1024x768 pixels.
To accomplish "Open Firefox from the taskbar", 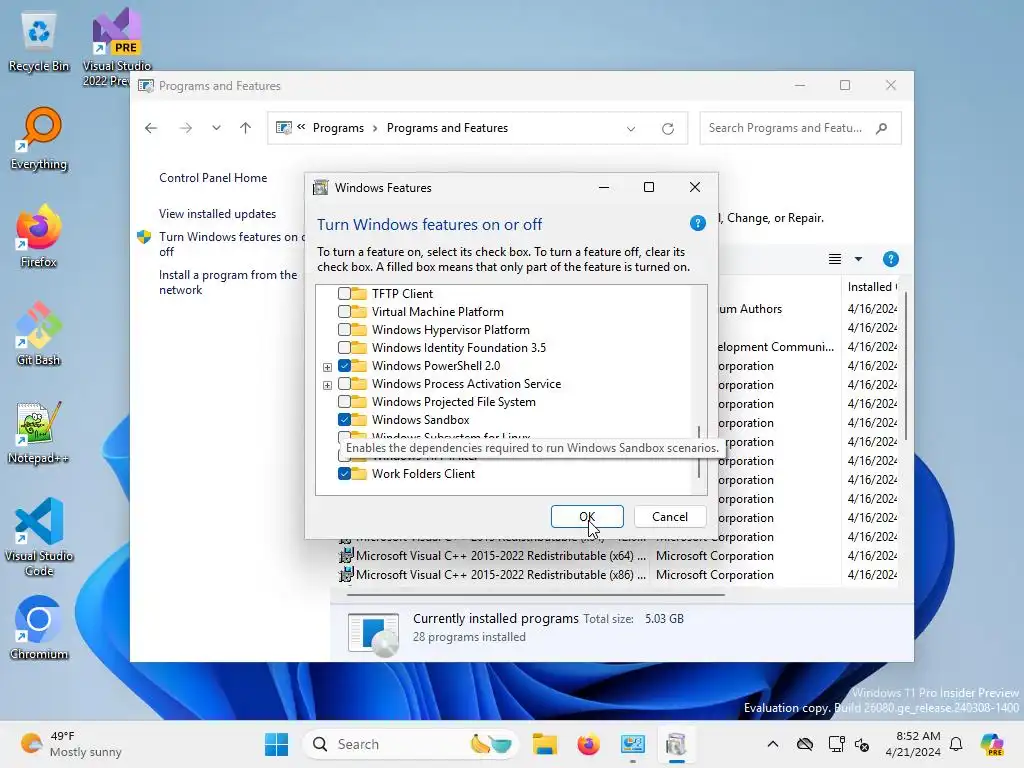I will 588,744.
